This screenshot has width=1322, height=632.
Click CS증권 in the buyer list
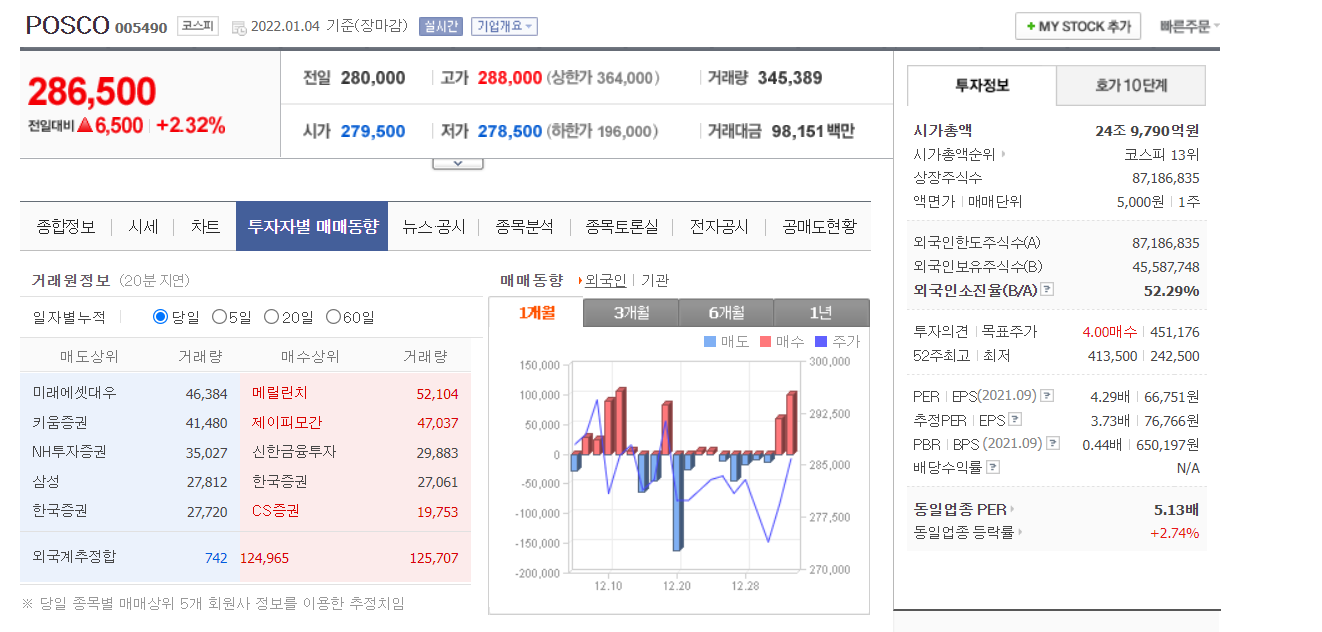click(x=276, y=511)
